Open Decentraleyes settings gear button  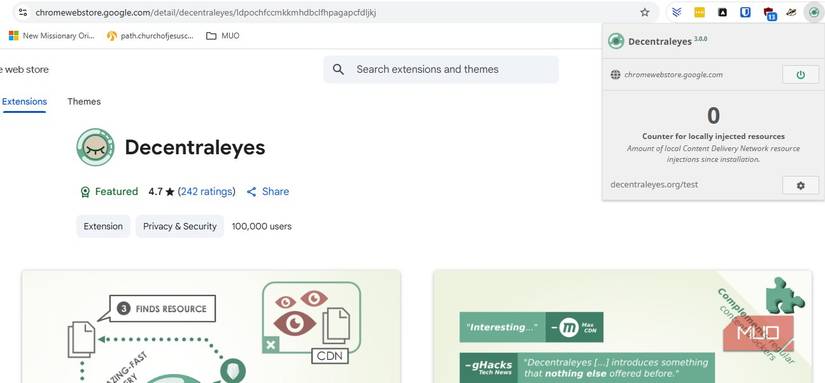800,185
